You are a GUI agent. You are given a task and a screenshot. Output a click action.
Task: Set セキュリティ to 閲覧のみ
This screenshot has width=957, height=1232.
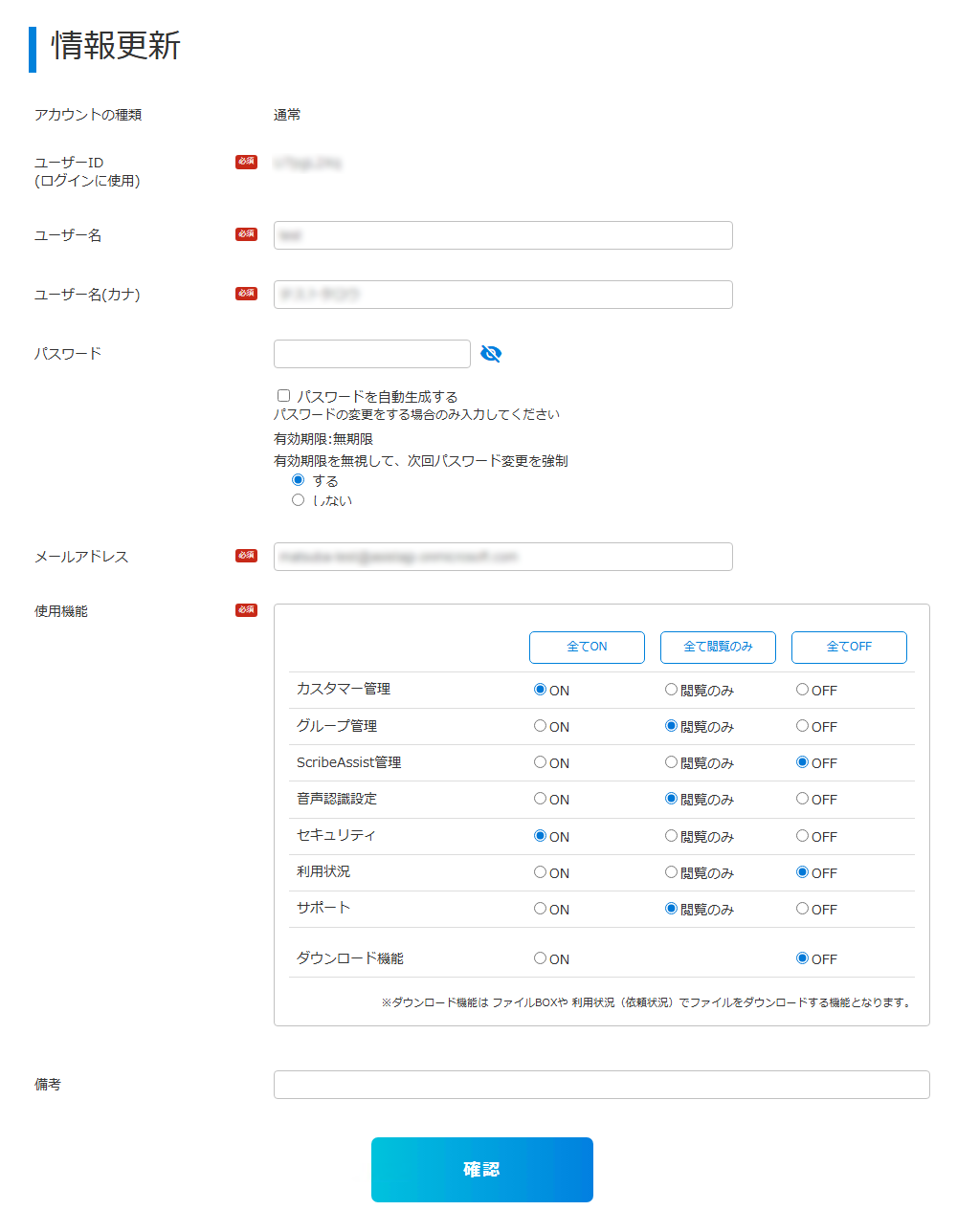tap(672, 836)
